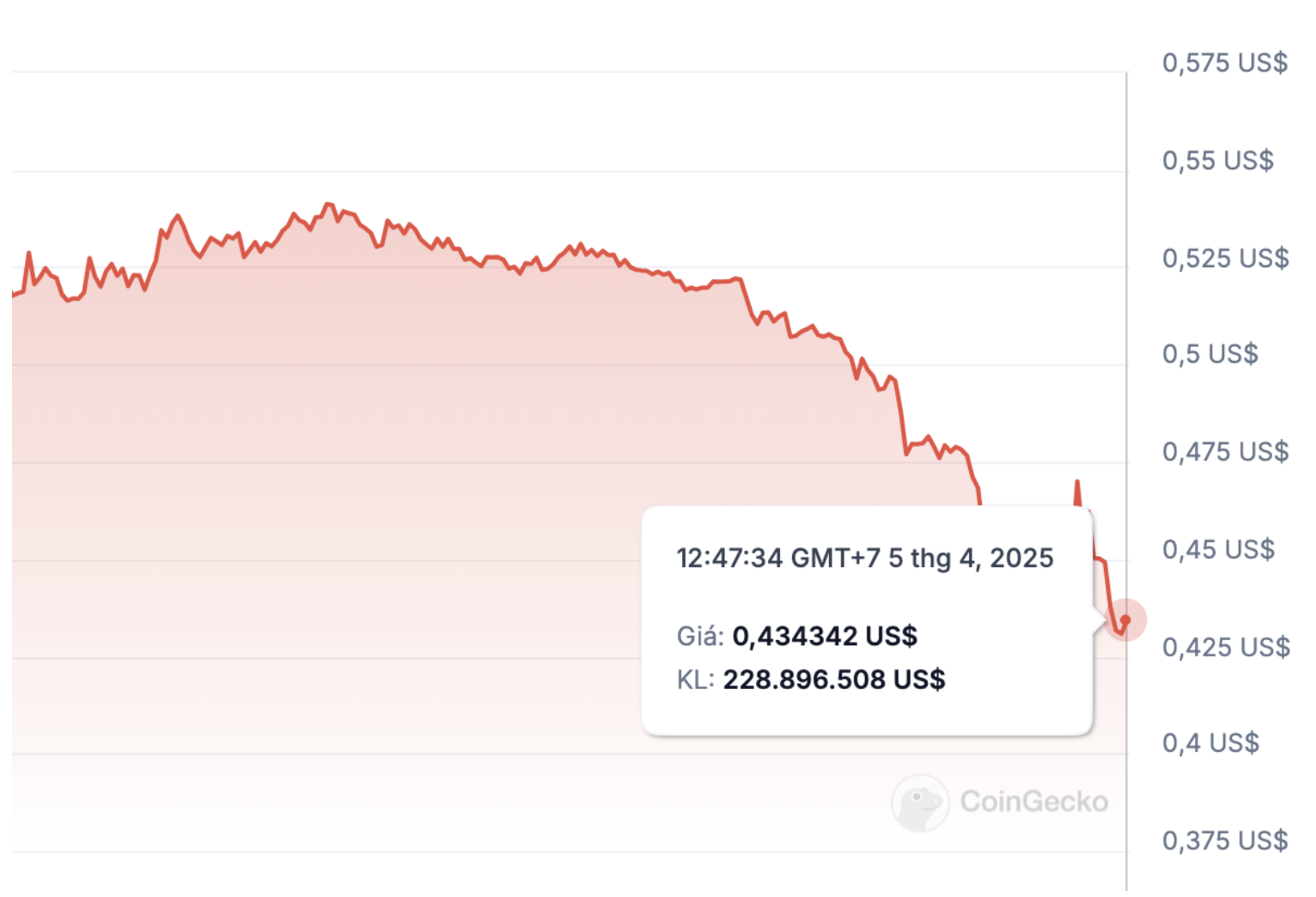Click the 0,475 US$ axis label

pyautogui.click(x=1225, y=452)
